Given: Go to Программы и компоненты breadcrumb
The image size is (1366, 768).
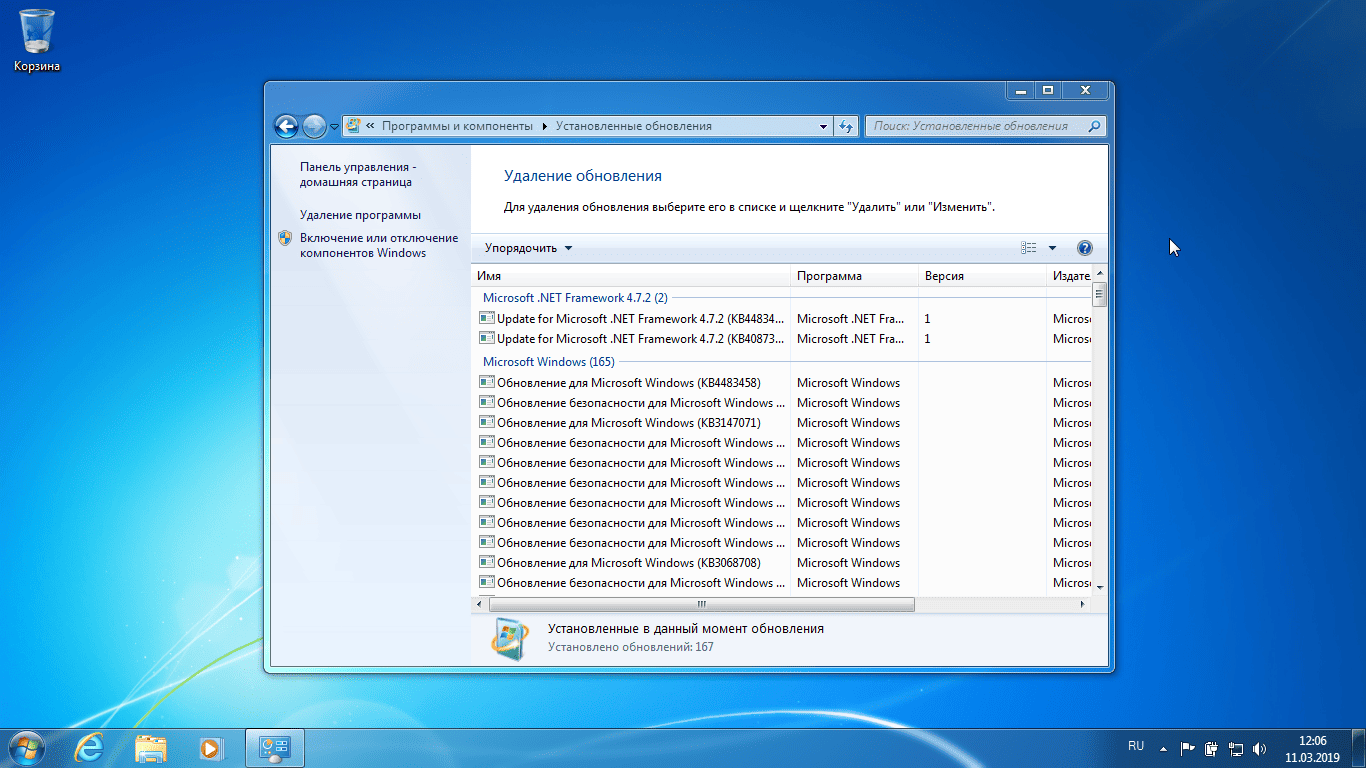Looking at the screenshot, I should click(457, 126).
